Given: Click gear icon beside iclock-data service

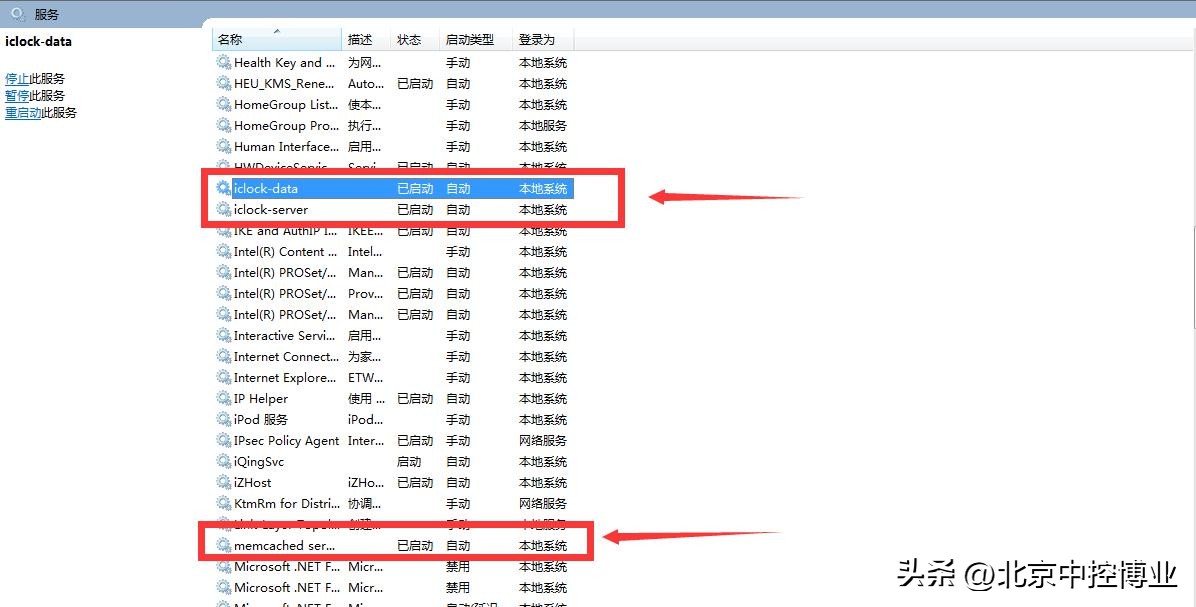Looking at the screenshot, I should [223, 188].
